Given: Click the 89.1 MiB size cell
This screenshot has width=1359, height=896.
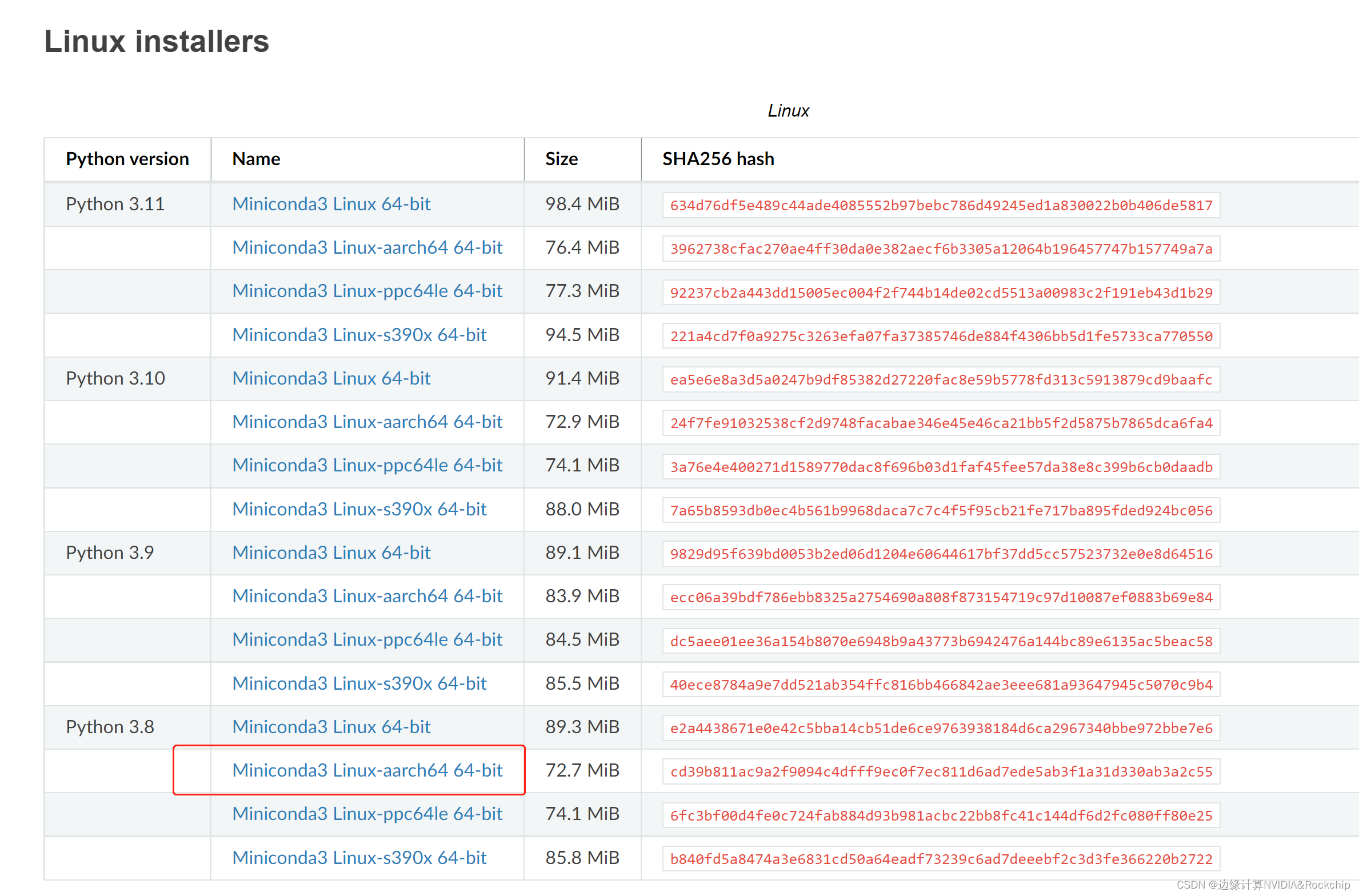Looking at the screenshot, I should point(582,553).
